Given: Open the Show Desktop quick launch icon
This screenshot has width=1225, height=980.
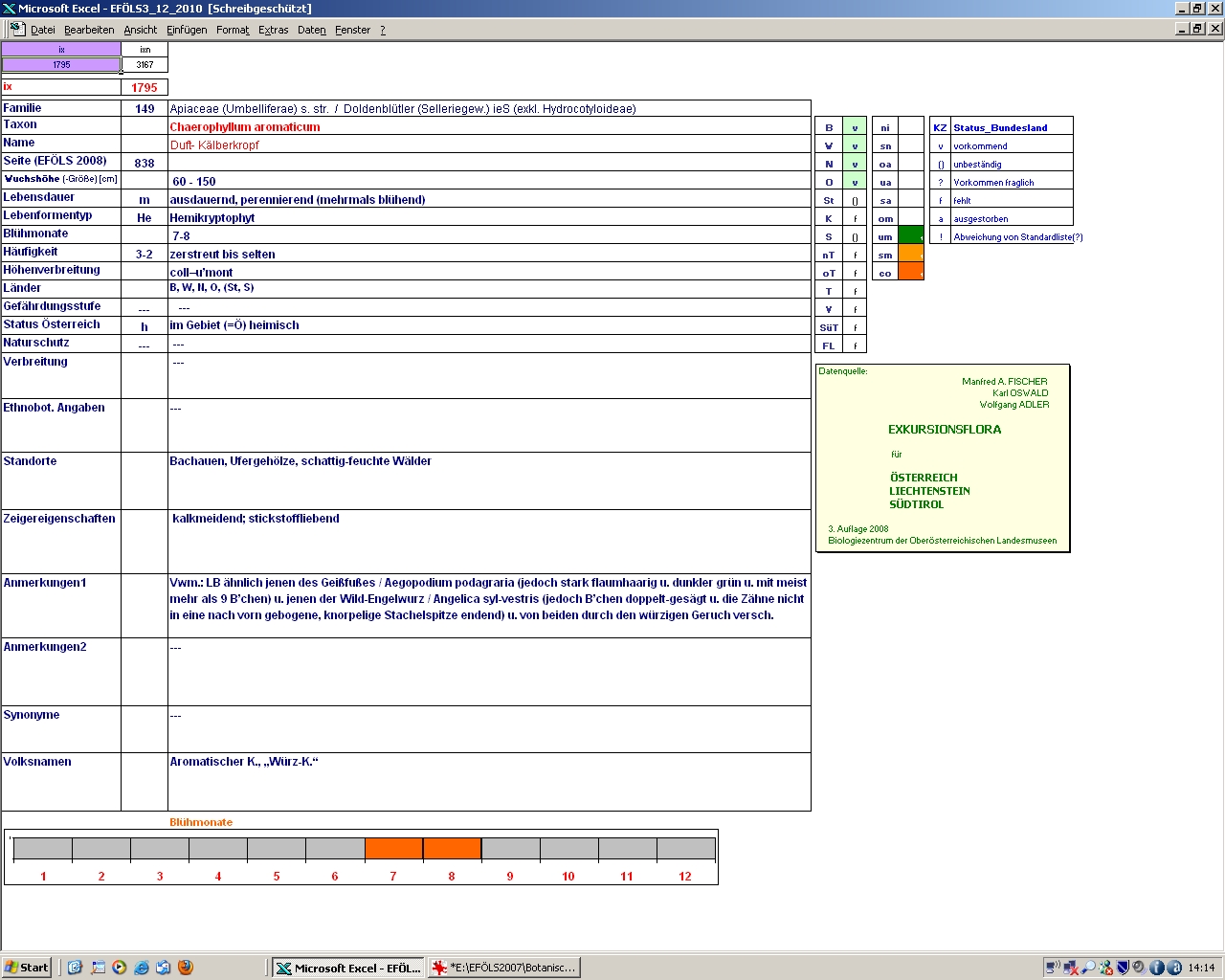Looking at the screenshot, I should click(x=98, y=968).
